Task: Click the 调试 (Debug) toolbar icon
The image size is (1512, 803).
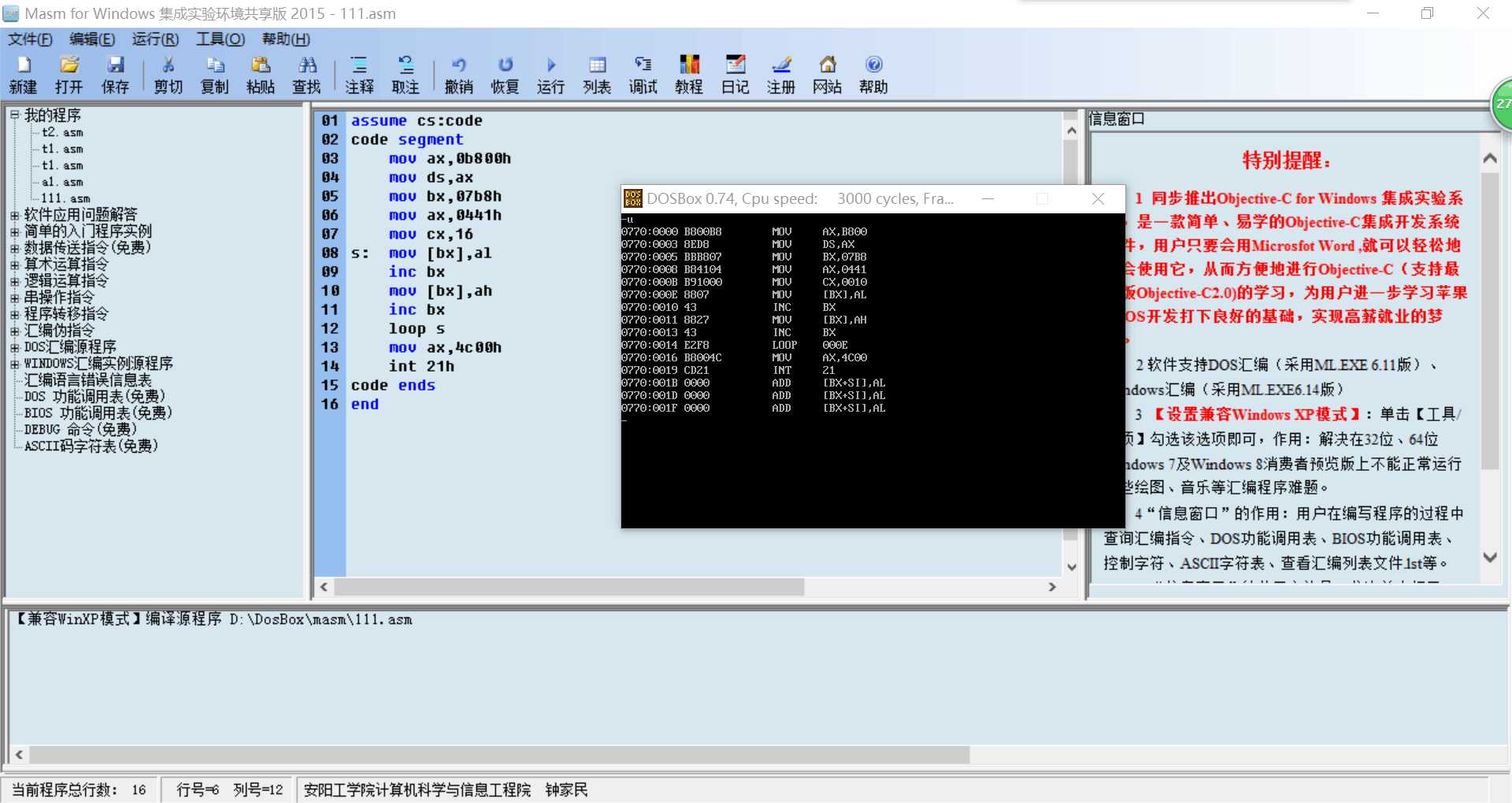Action: point(643,65)
